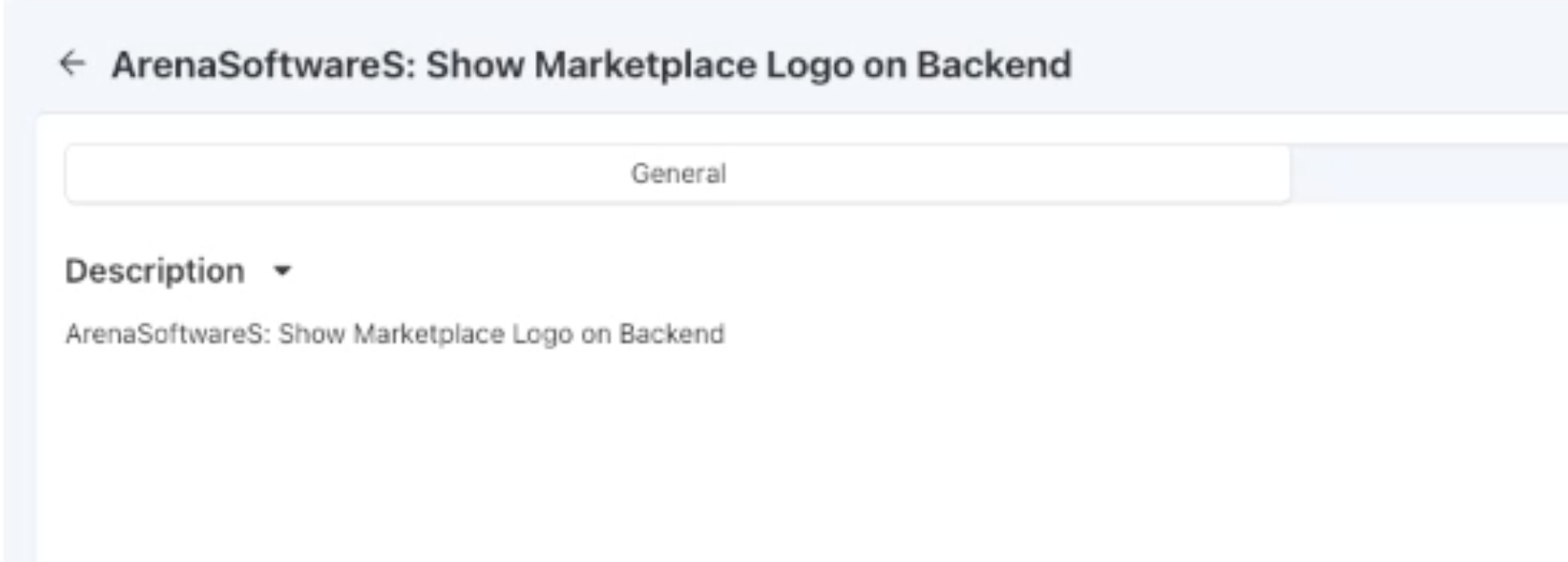Click the Description section heading
Screen dimensions: 1568x562
click(155, 271)
